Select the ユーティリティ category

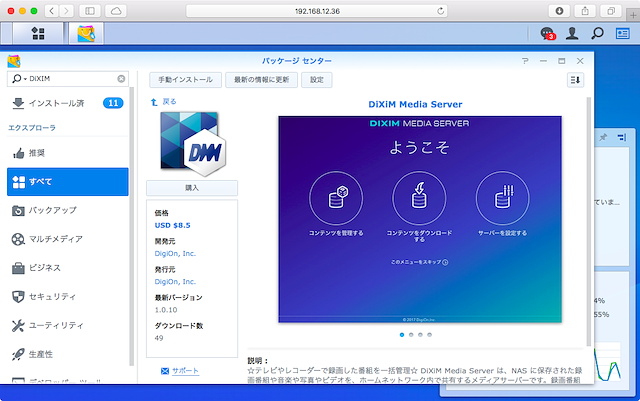click(x=68, y=325)
